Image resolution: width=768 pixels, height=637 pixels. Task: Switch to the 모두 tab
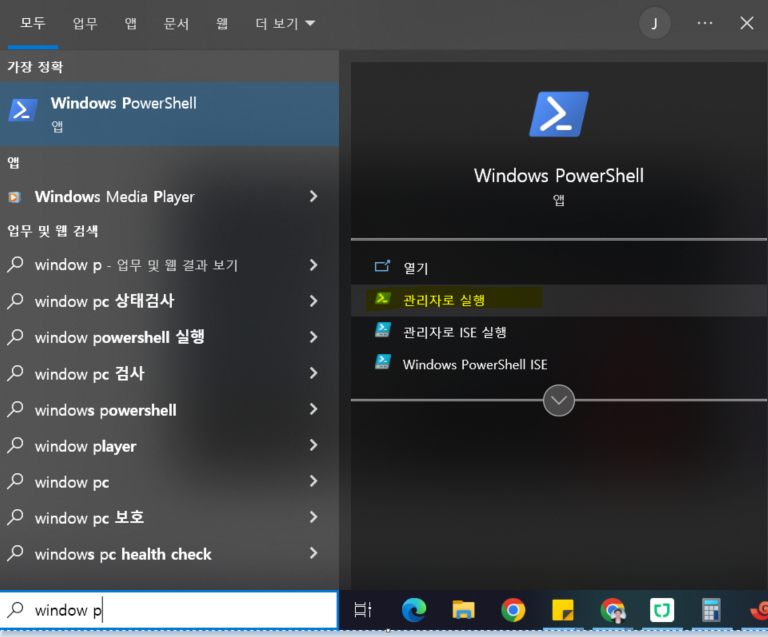(x=33, y=23)
